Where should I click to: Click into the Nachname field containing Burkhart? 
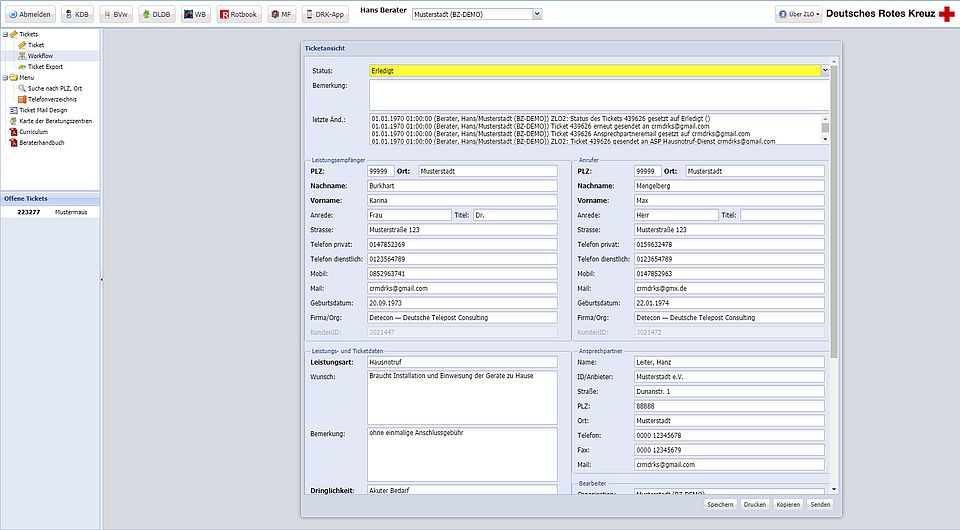coord(462,186)
